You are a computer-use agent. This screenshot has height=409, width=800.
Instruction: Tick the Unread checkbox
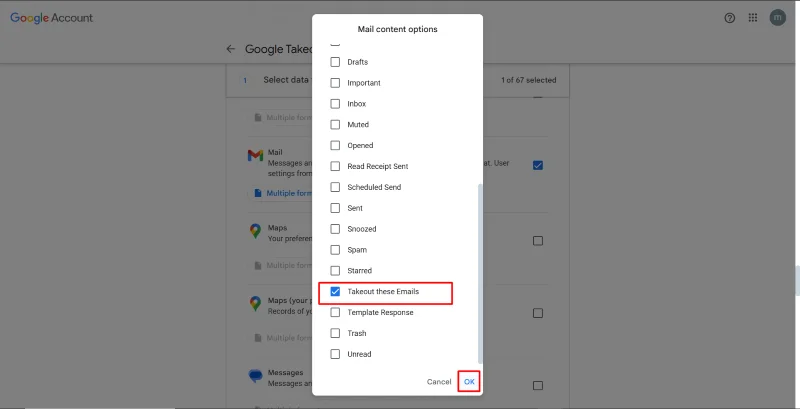click(335, 354)
